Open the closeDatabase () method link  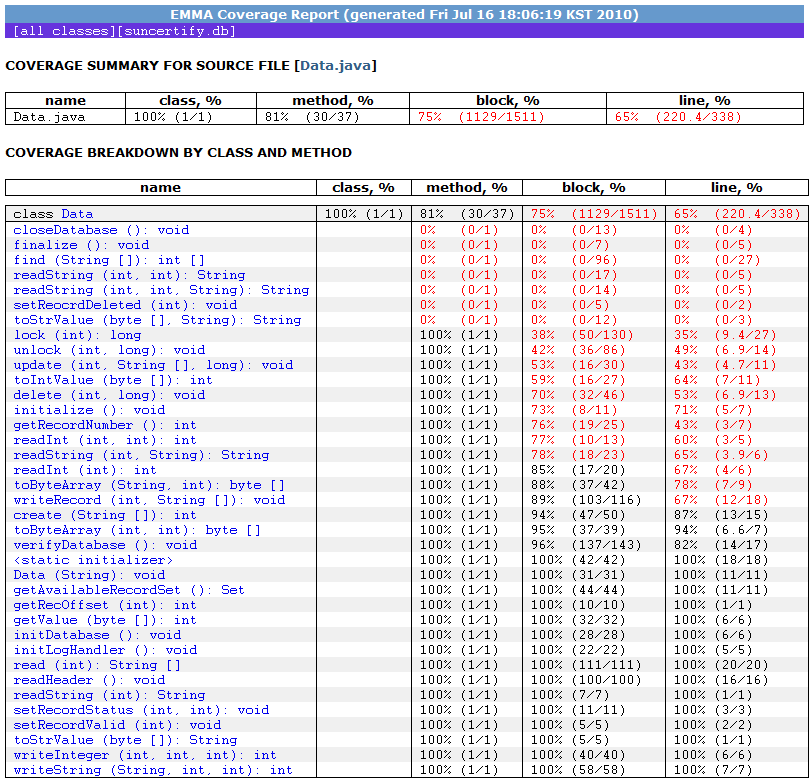(100, 230)
